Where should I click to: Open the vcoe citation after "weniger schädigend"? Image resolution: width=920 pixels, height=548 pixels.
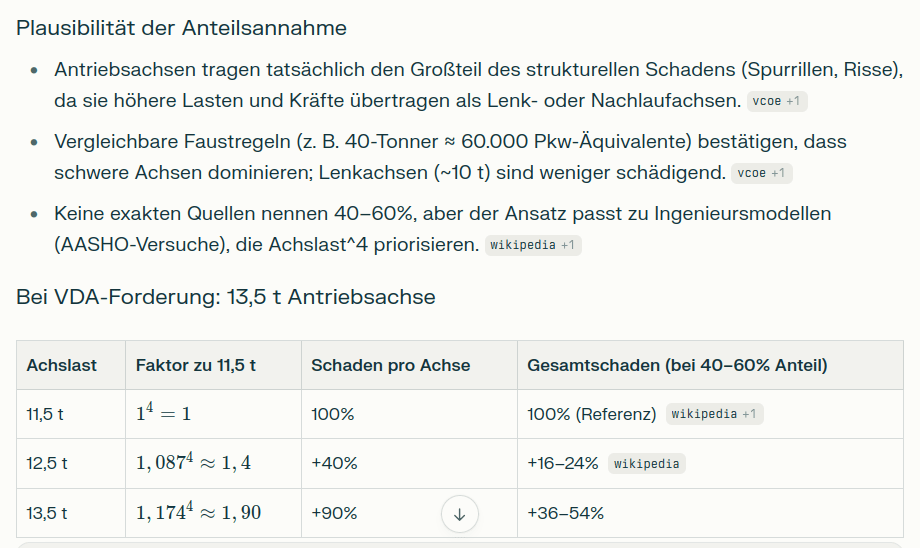761,173
